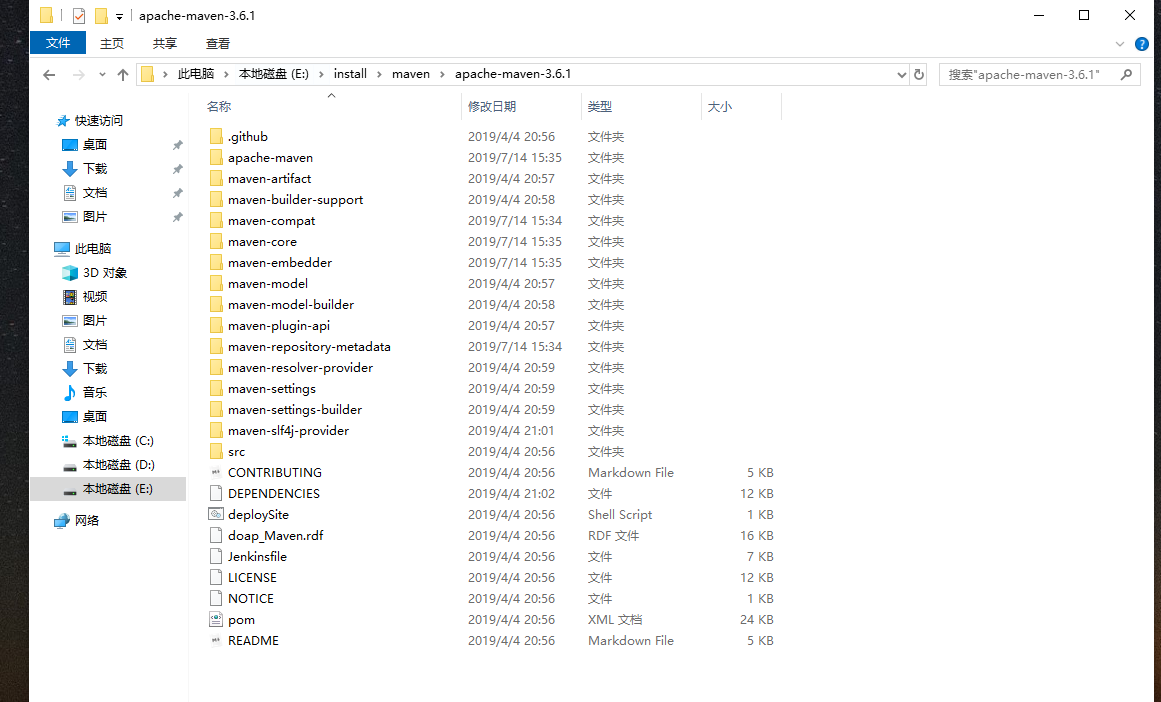Select the doap_Maven.rdf file icon
Image resolution: width=1161 pixels, height=702 pixels.
(216, 535)
